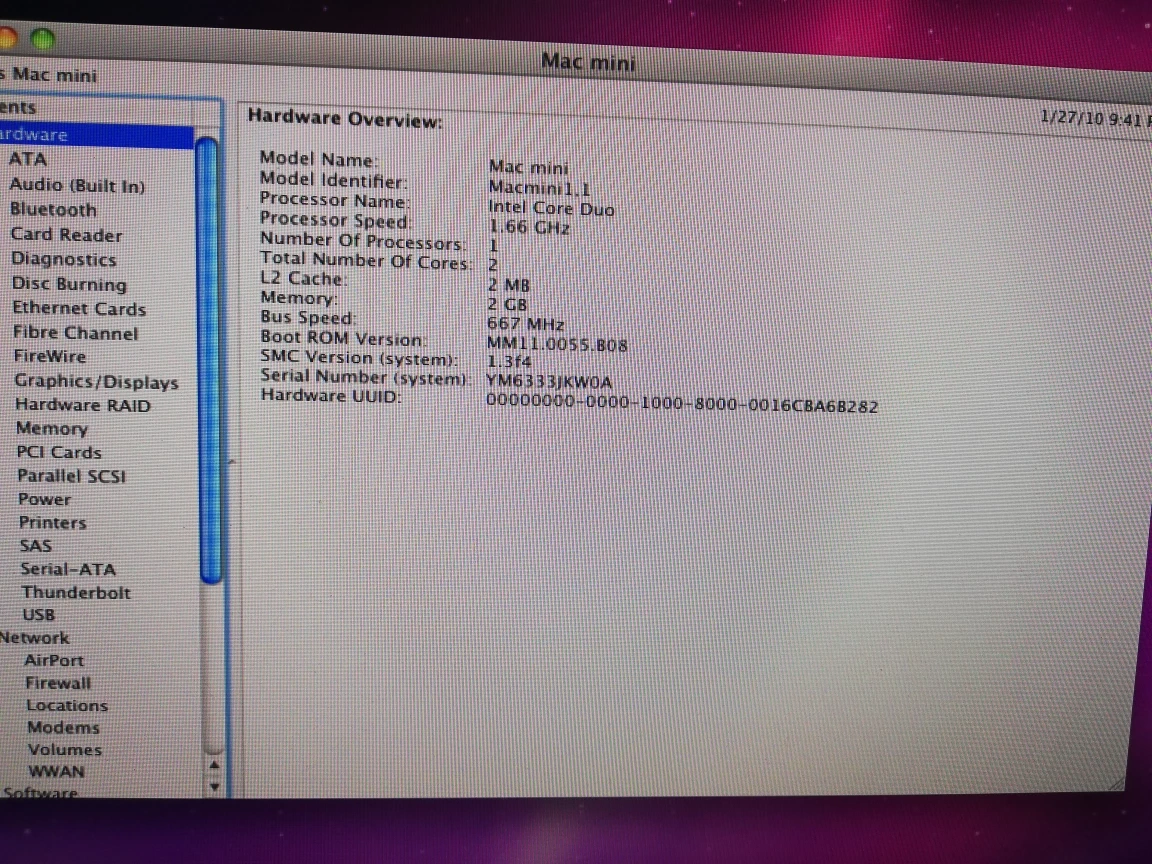
Task: Click the Processor Speed value 1.66 GHz
Action: click(529, 228)
